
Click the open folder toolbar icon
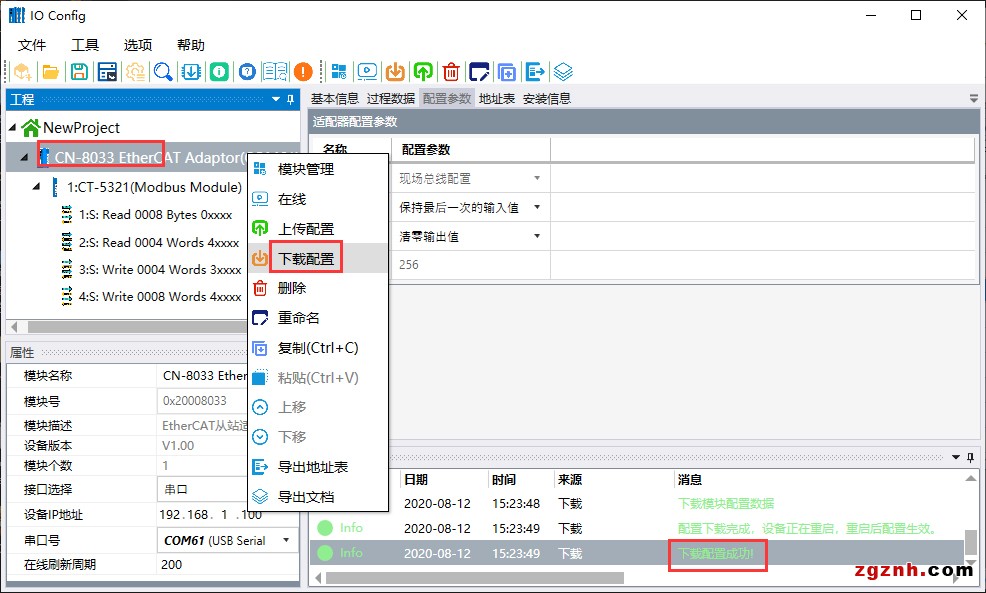point(49,72)
